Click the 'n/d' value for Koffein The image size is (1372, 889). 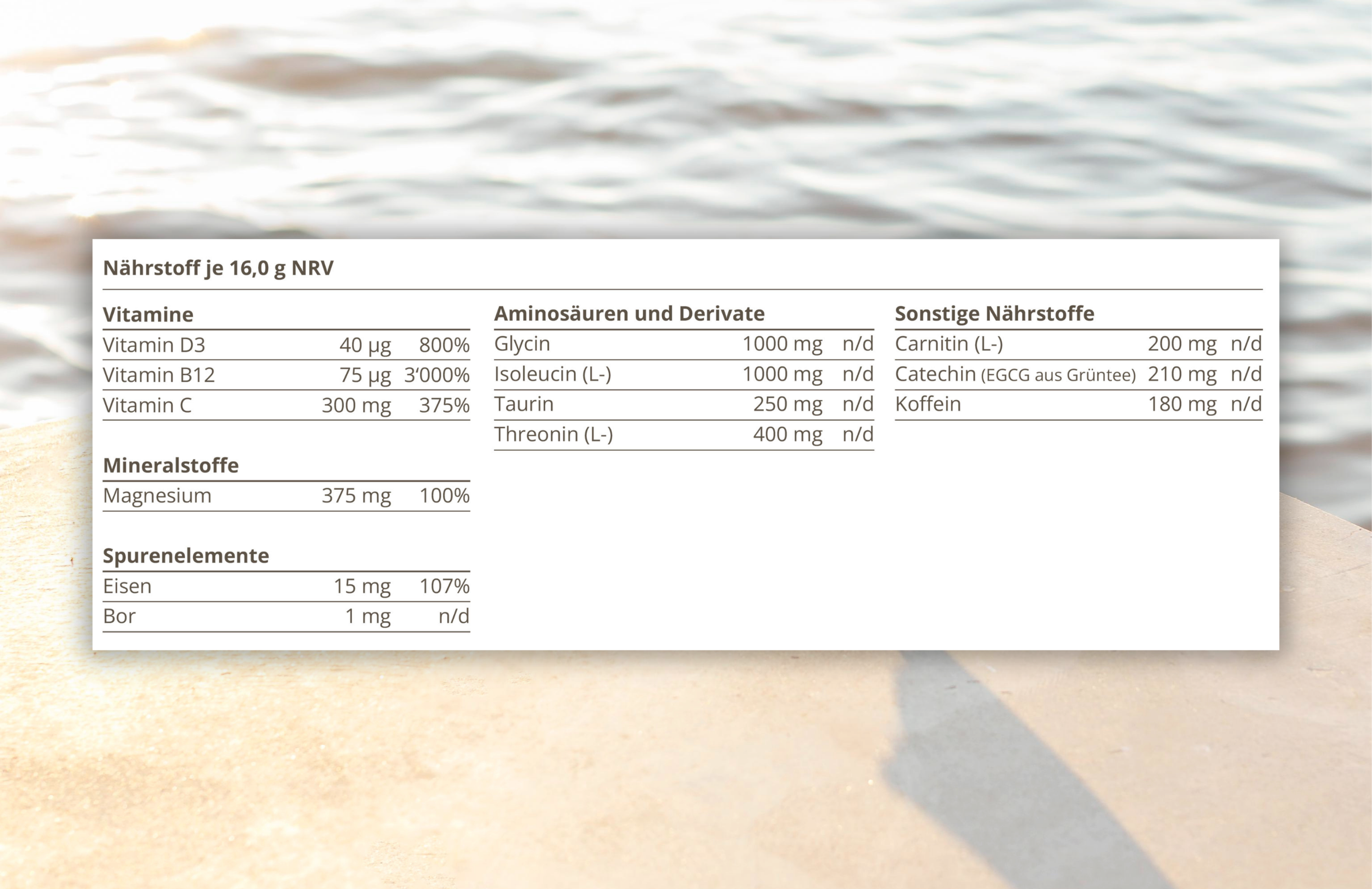click(1246, 404)
